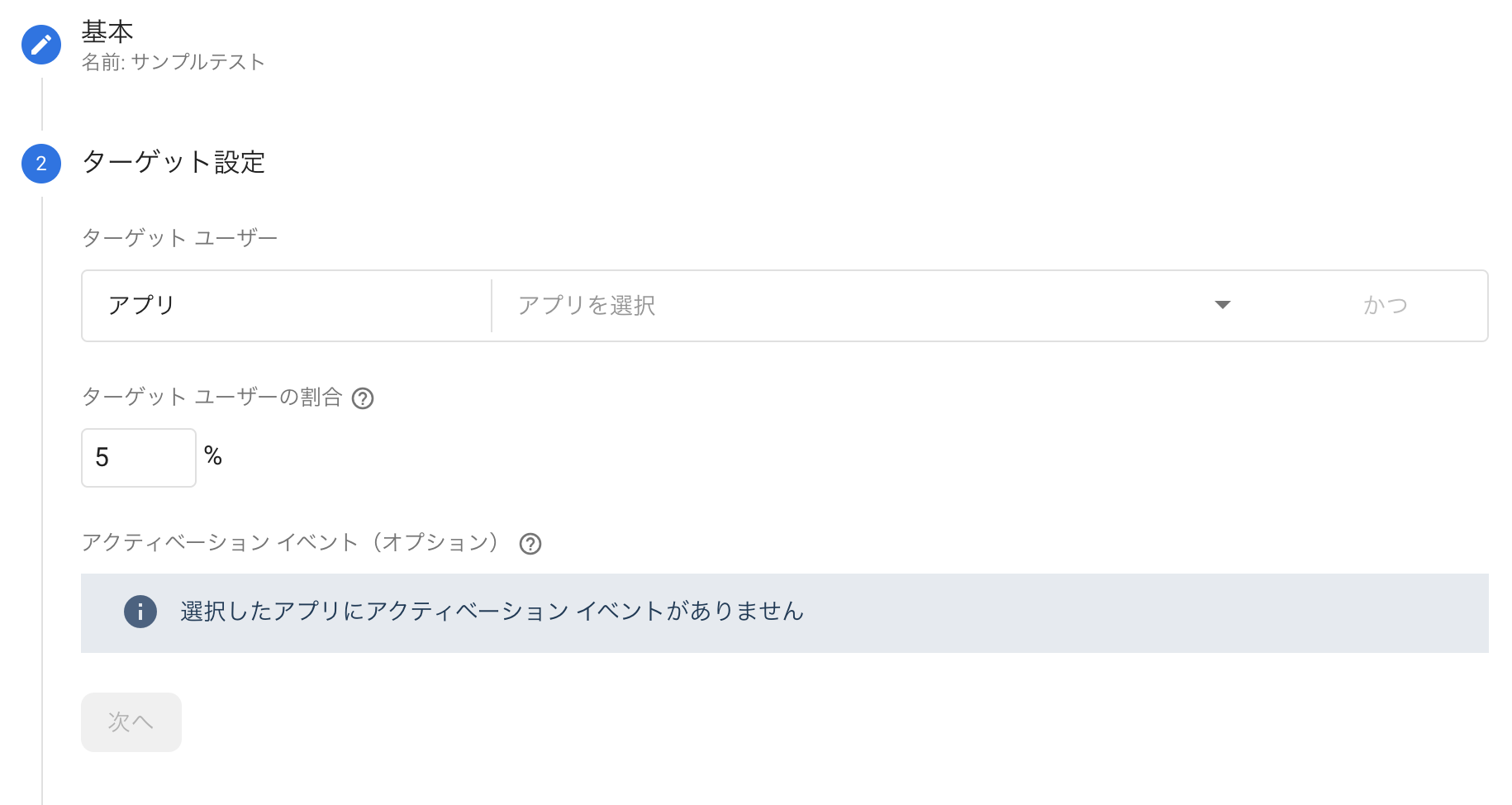Switch to the ターゲット設定 section
The image size is (1512, 805).
coord(174,163)
